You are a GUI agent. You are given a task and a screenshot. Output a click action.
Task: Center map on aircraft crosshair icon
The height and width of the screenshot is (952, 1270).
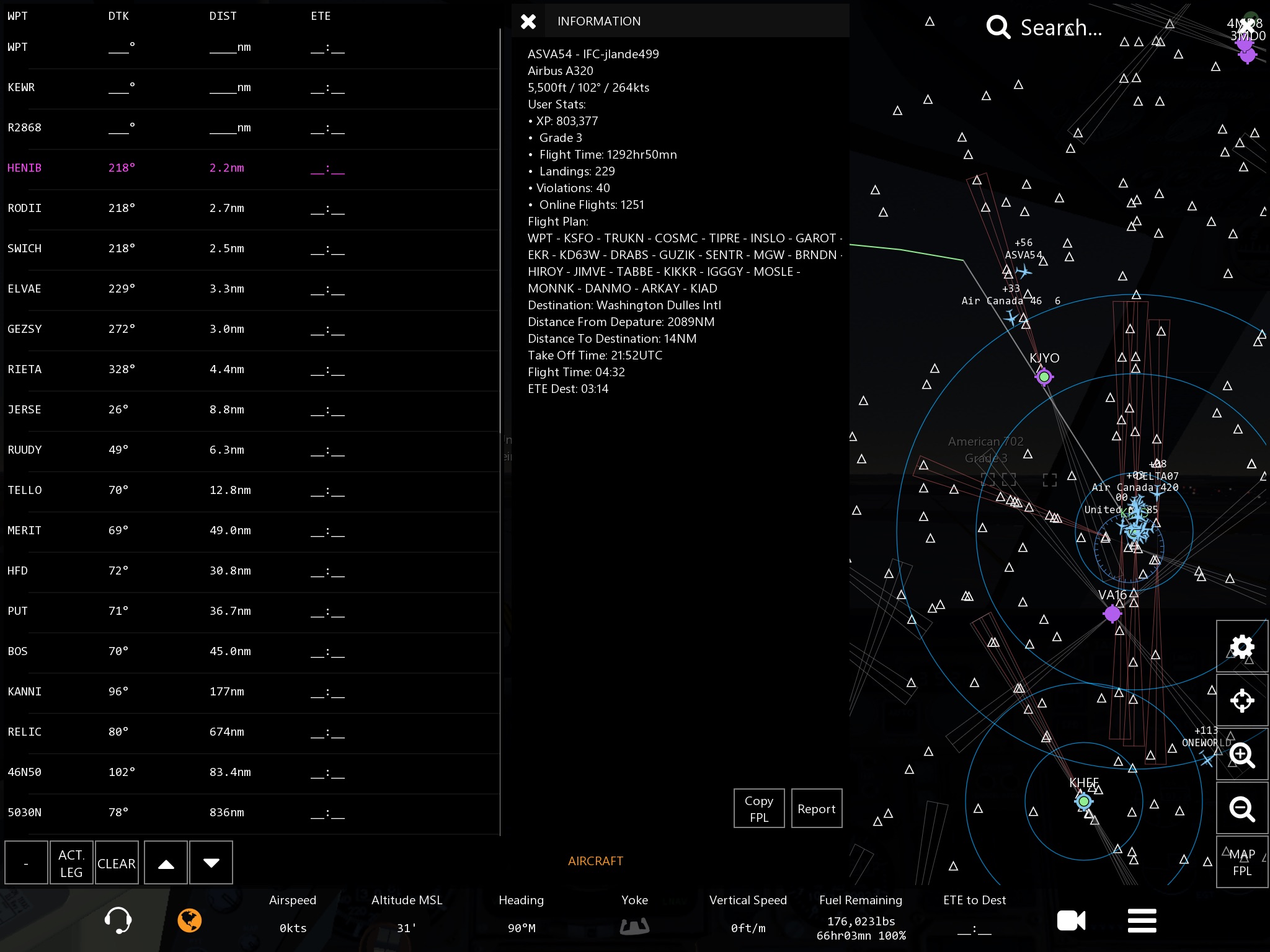tap(1241, 700)
